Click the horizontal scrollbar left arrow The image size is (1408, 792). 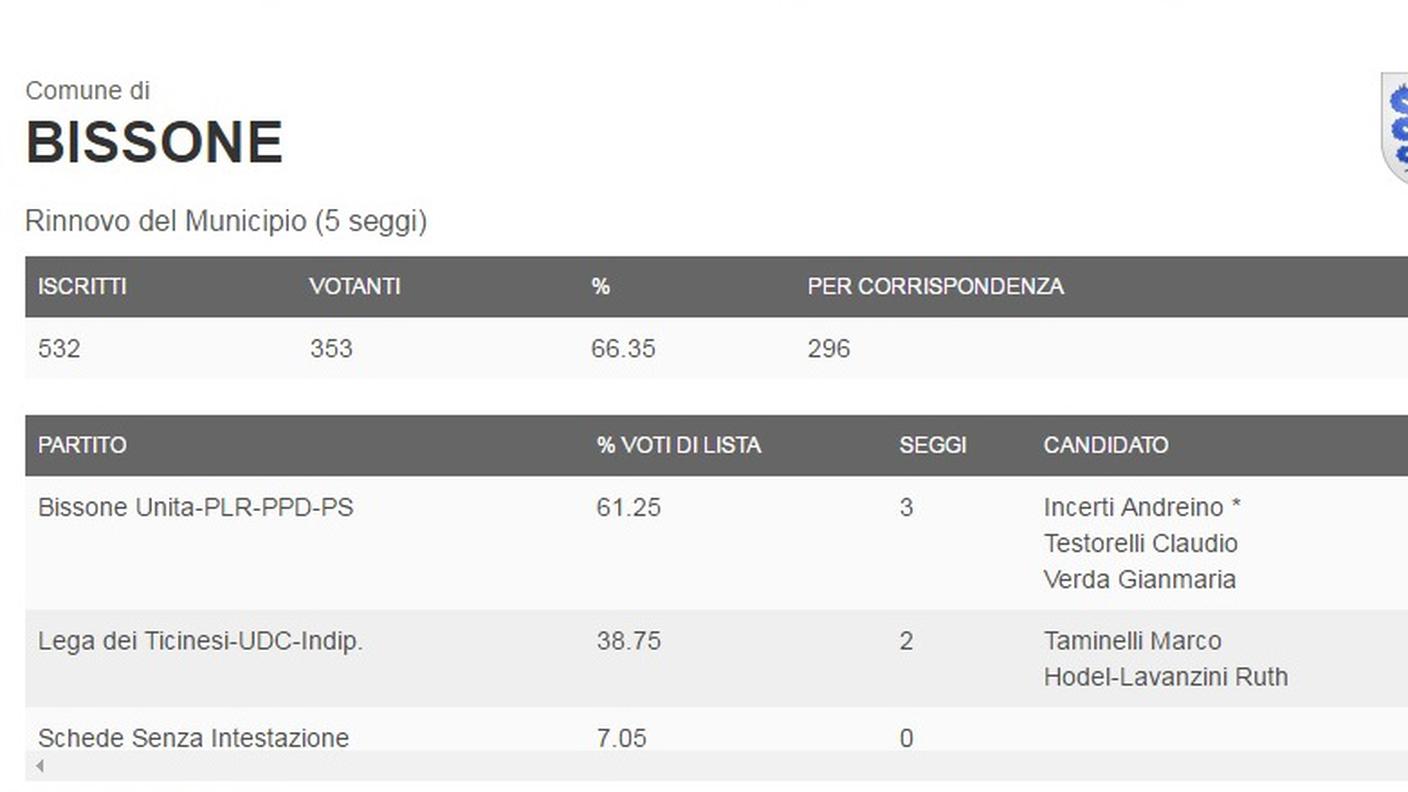click(x=39, y=766)
